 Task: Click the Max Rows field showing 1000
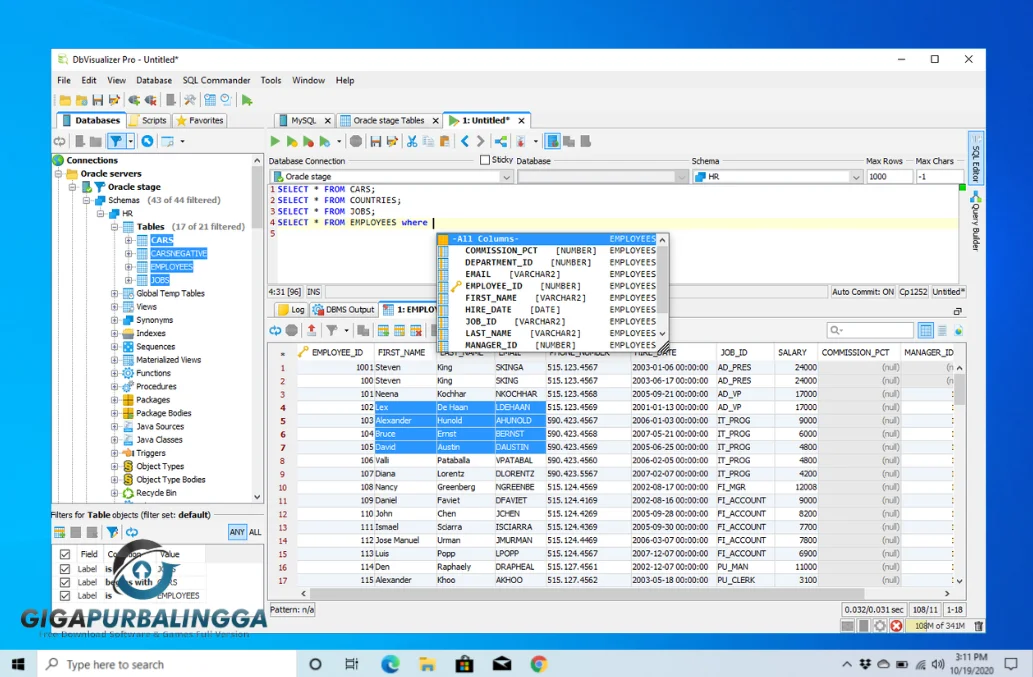pyautogui.click(x=889, y=176)
